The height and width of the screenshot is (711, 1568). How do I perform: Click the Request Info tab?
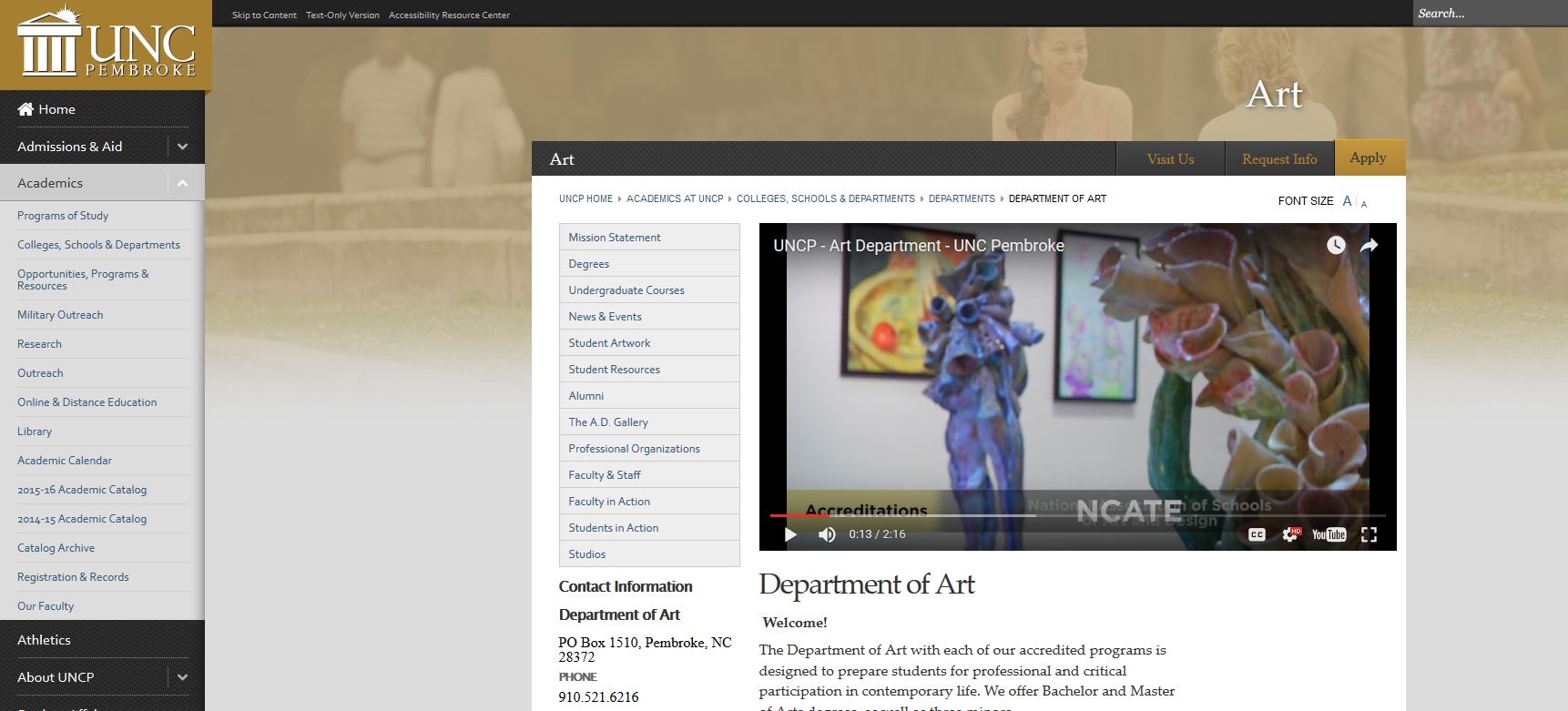tap(1279, 159)
